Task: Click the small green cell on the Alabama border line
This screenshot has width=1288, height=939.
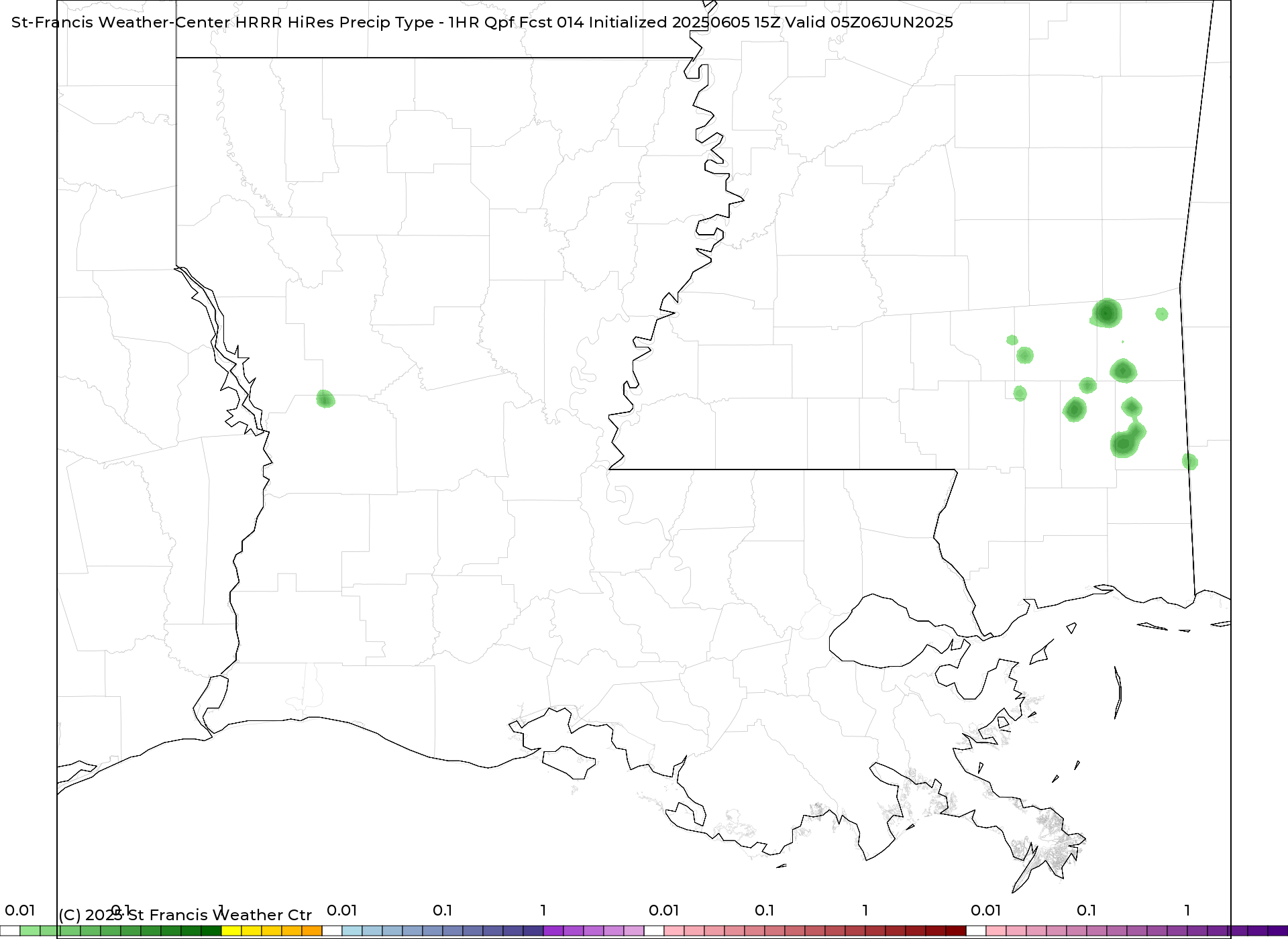Action: tap(1189, 461)
